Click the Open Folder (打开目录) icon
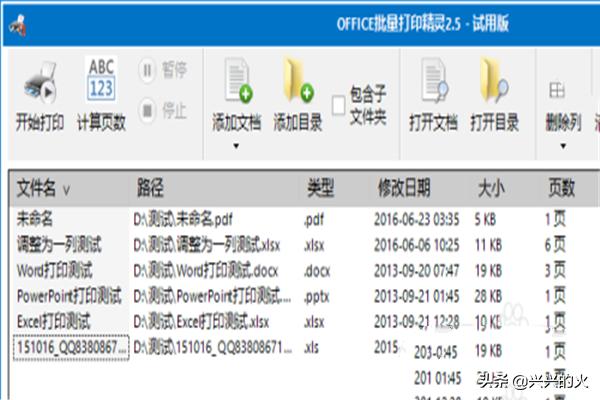 (x=494, y=80)
